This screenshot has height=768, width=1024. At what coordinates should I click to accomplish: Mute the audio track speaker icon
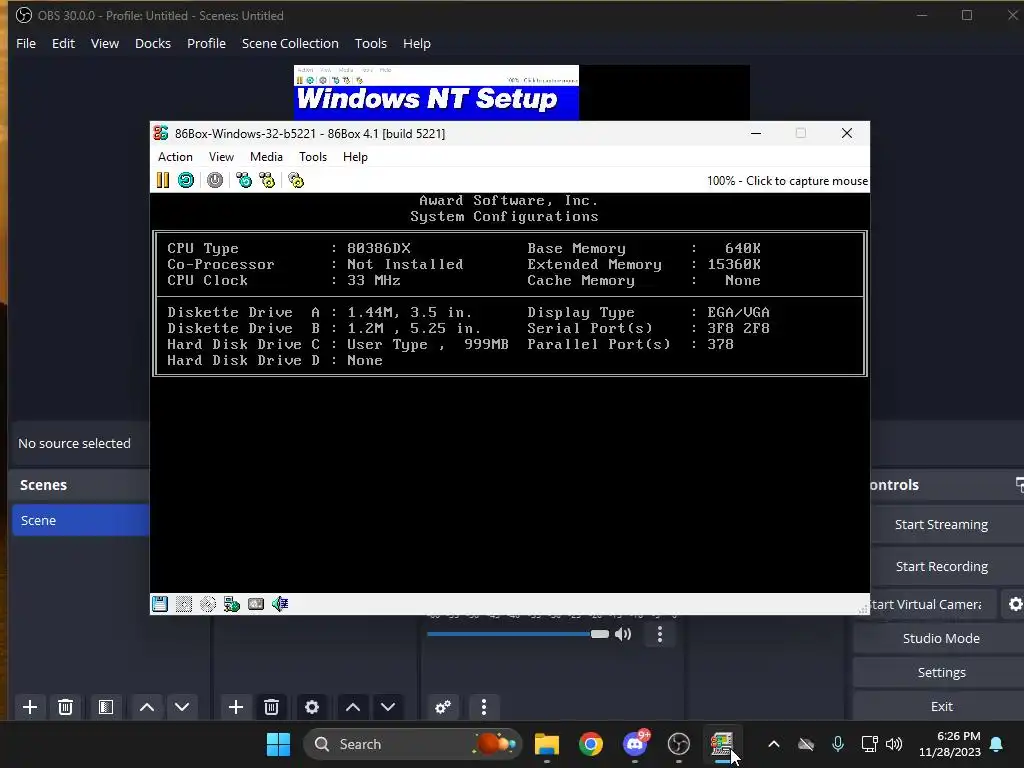click(x=623, y=634)
